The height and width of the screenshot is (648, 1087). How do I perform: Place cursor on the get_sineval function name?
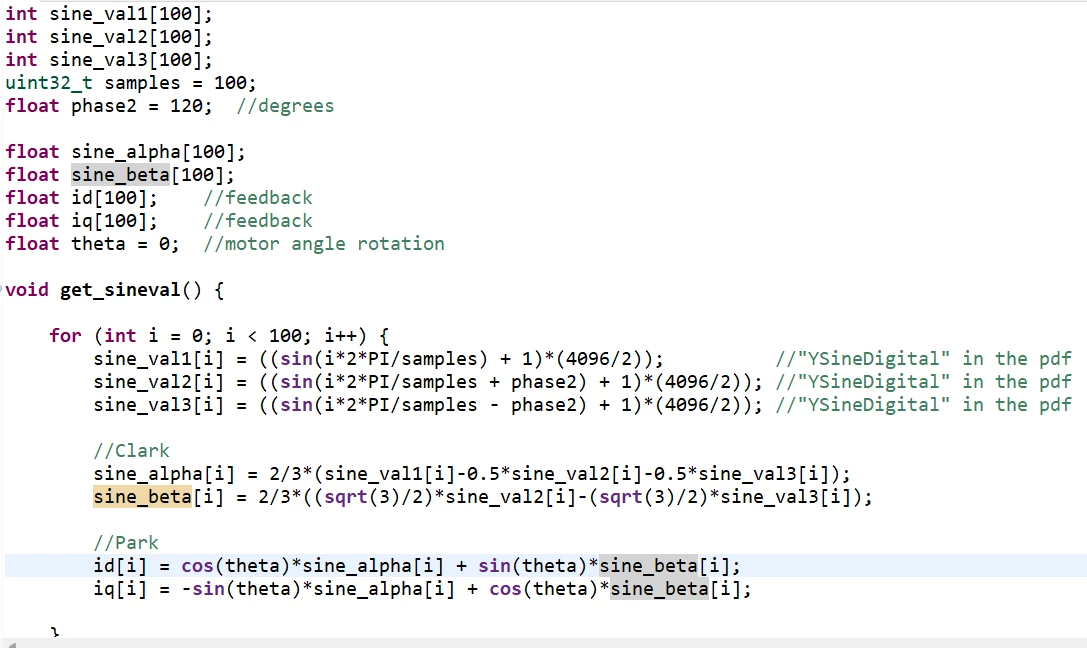click(x=121, y=290)
